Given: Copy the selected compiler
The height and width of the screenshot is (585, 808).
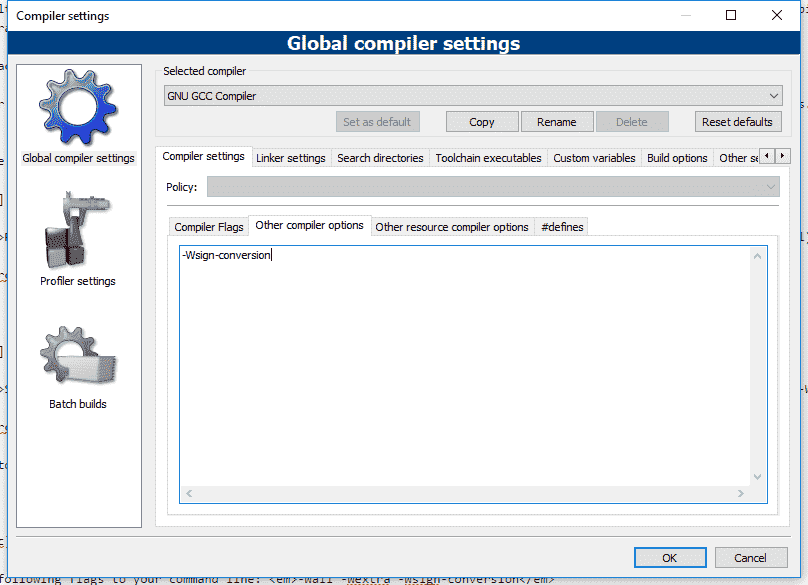Looking at the screenshot, I should click(x=482, y=122).
